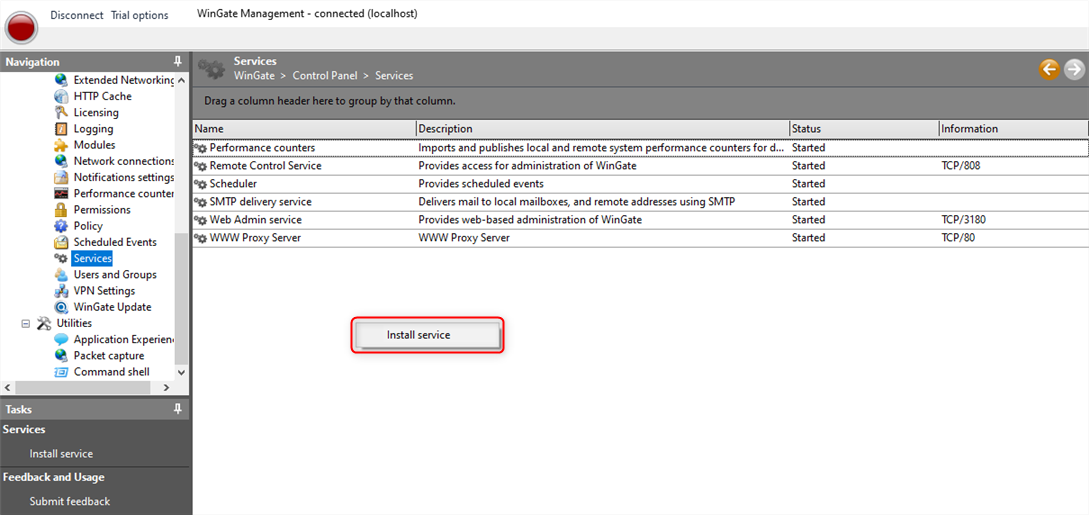Sort by the Name column header
Viewport: 1089px width, 515px height.
(x=304, y=128)
